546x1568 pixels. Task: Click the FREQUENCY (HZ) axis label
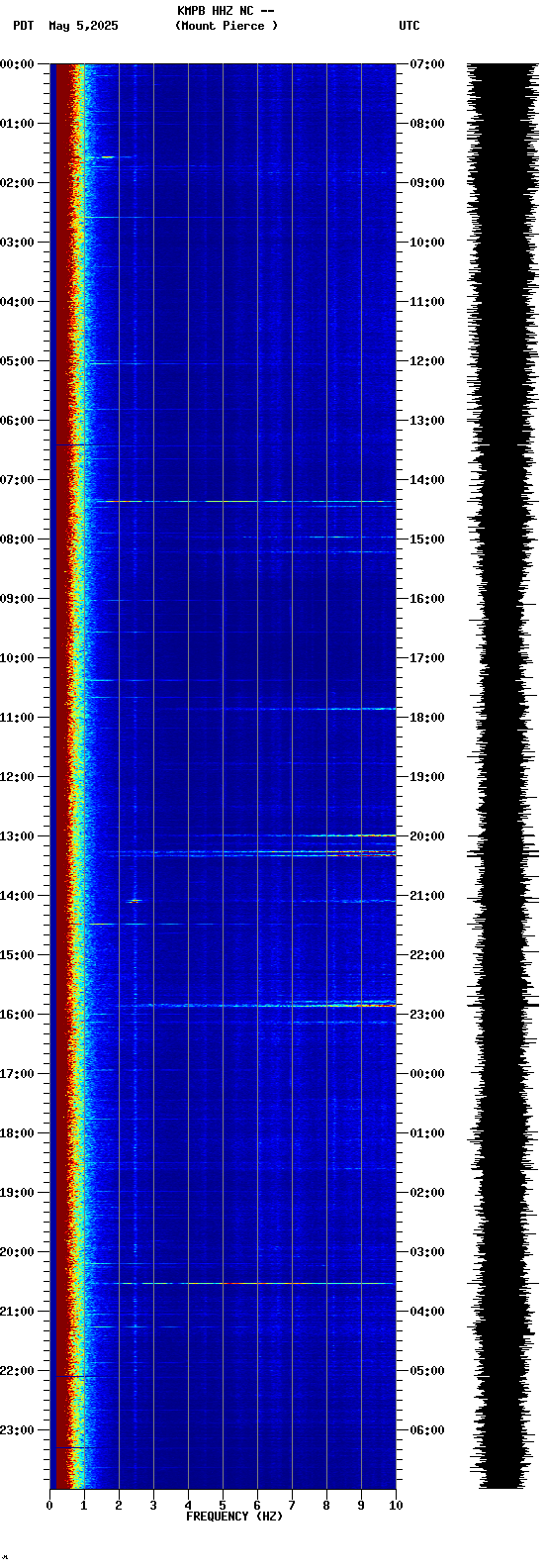pyautogui.click(x=234, y=1517)
